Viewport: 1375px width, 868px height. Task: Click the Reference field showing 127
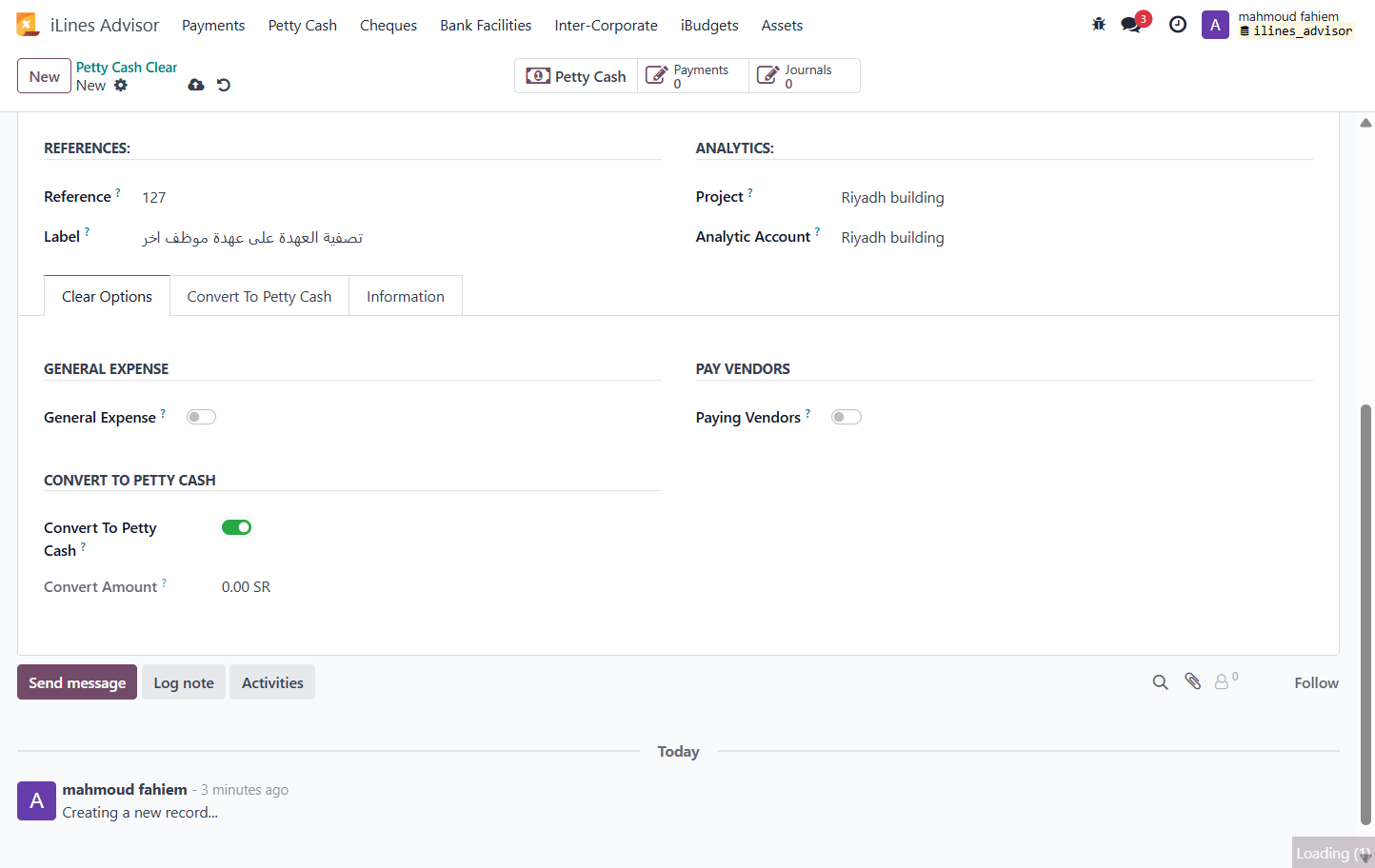point(401,197)
